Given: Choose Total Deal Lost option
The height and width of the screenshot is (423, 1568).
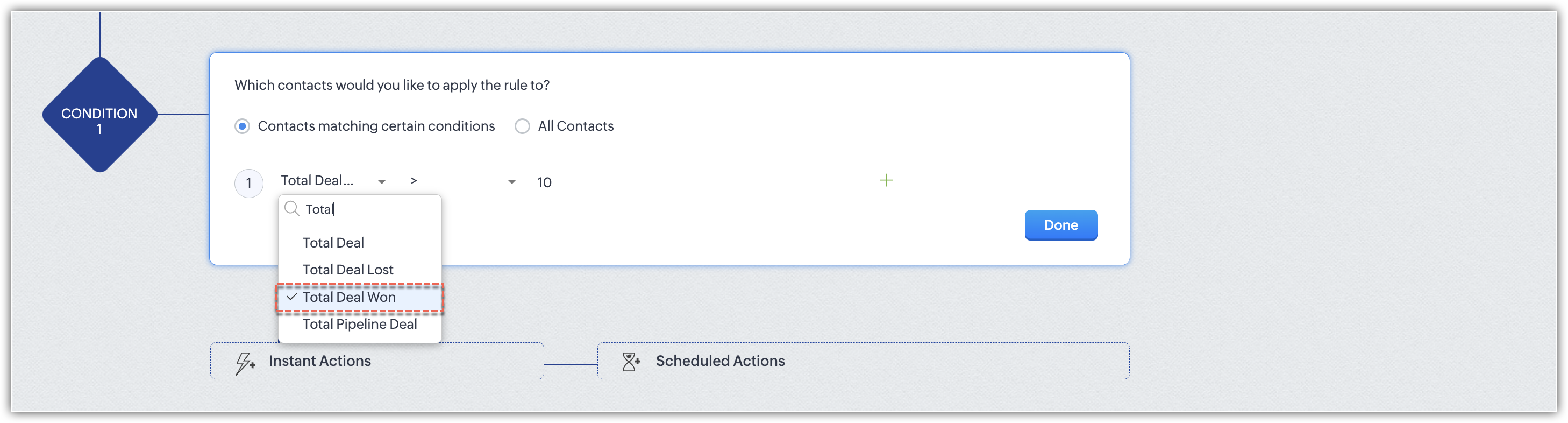Looking at the screenshot, I should 347,270.
